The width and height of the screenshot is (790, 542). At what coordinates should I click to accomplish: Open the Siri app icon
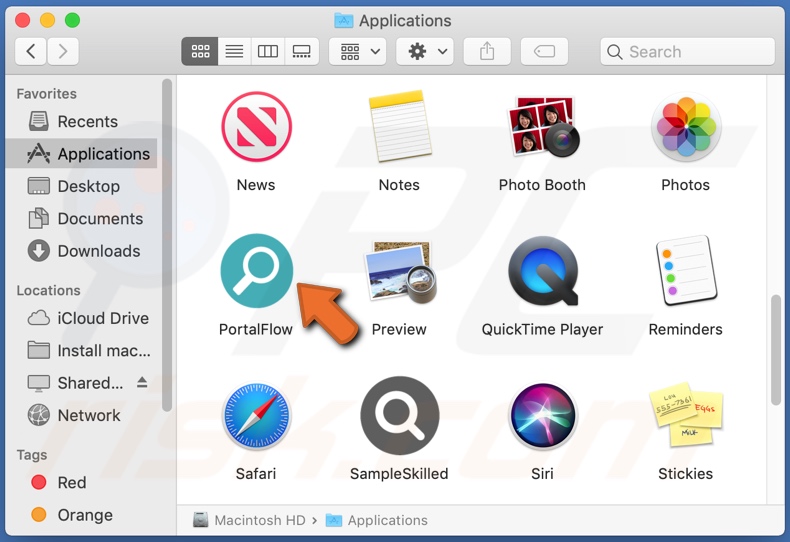click(x=543, y=415)
